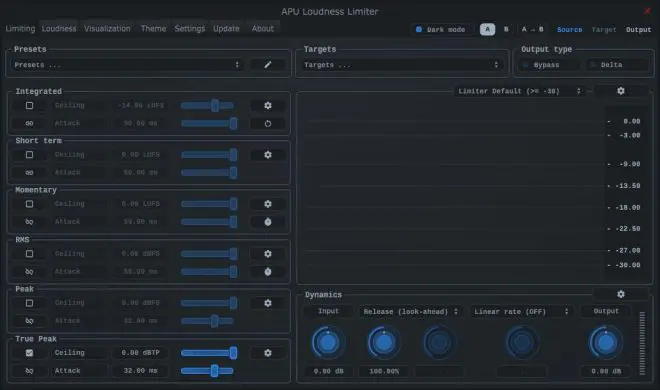Screen dimensions: 660x390
Task: Enable the Short term ceiling checkbox
Action: tap(29, 154)
